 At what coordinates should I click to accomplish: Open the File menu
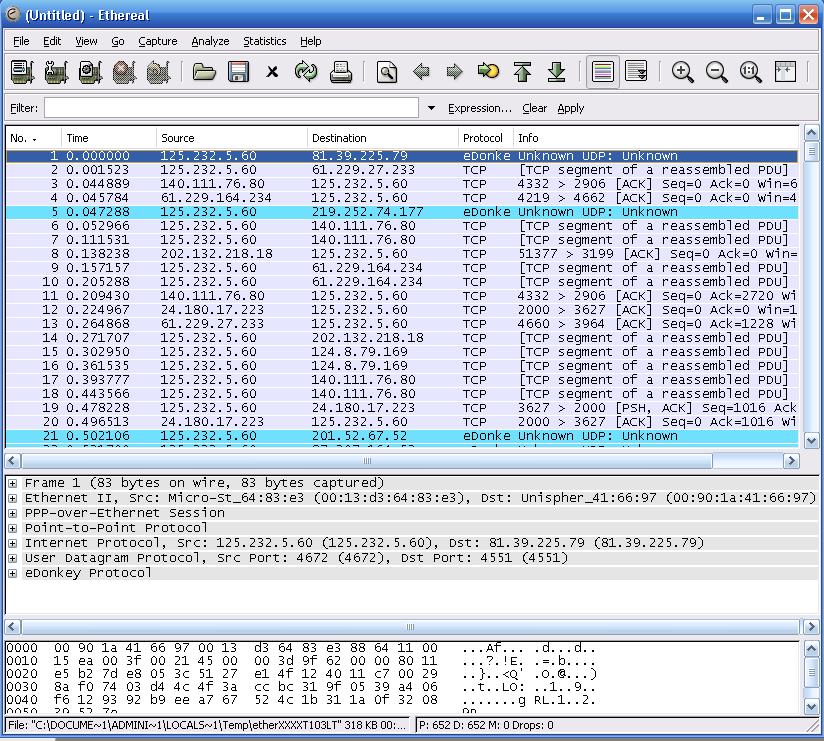(21, 41)
